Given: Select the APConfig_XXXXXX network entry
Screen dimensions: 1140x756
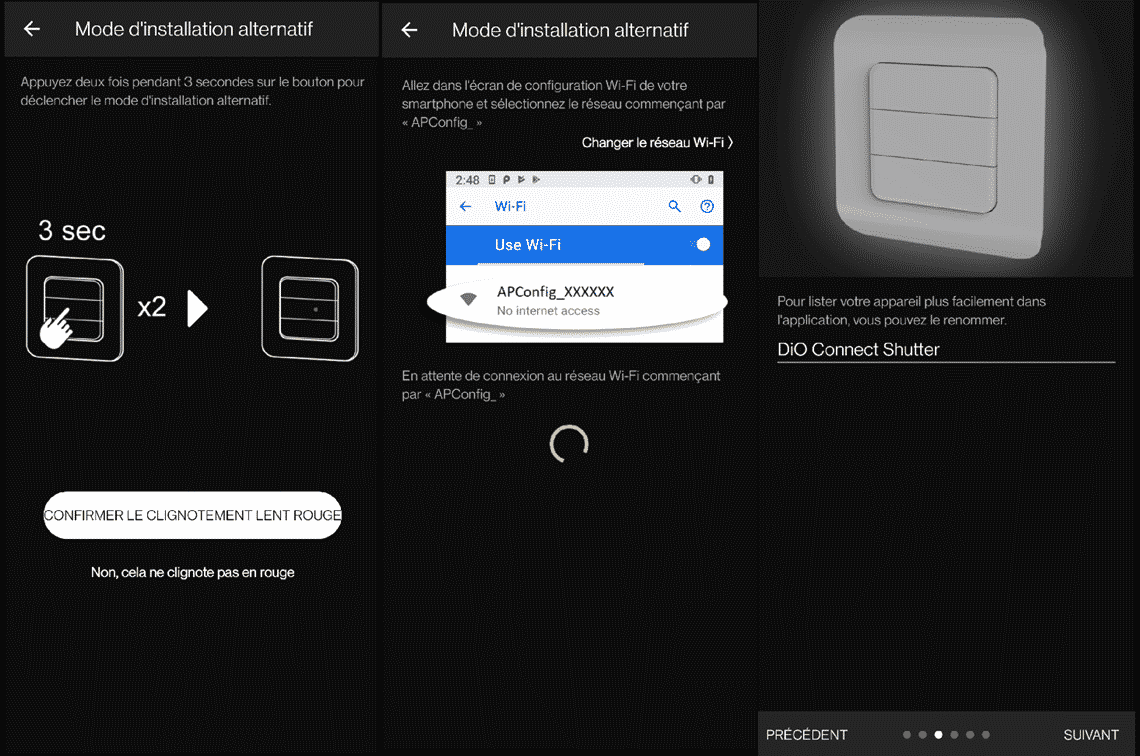Looking at the screenshot, I should point(577,301).
